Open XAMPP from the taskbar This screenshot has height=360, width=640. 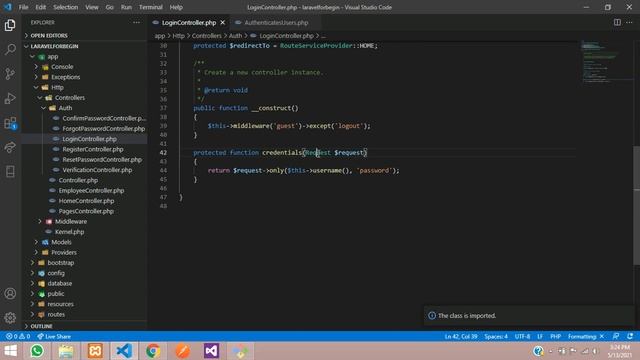[95, 351]
